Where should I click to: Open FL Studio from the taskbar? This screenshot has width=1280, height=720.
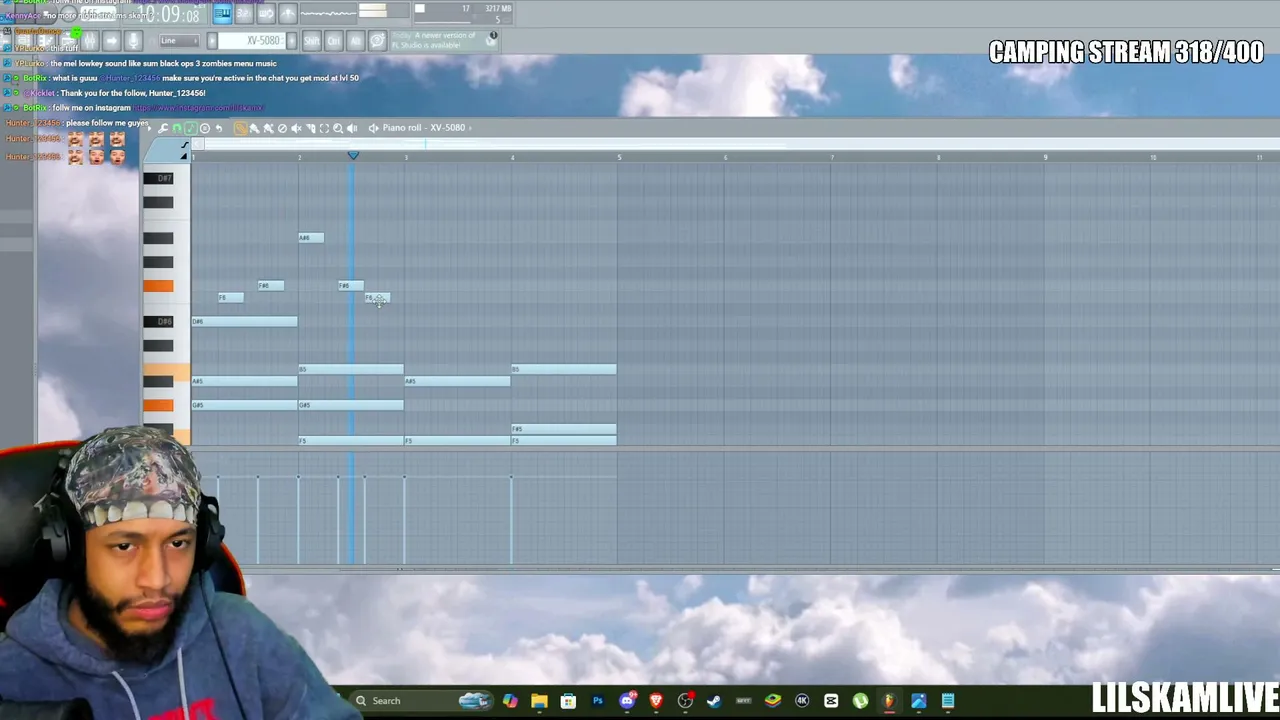pyautogui.click(x=889, y=701)
